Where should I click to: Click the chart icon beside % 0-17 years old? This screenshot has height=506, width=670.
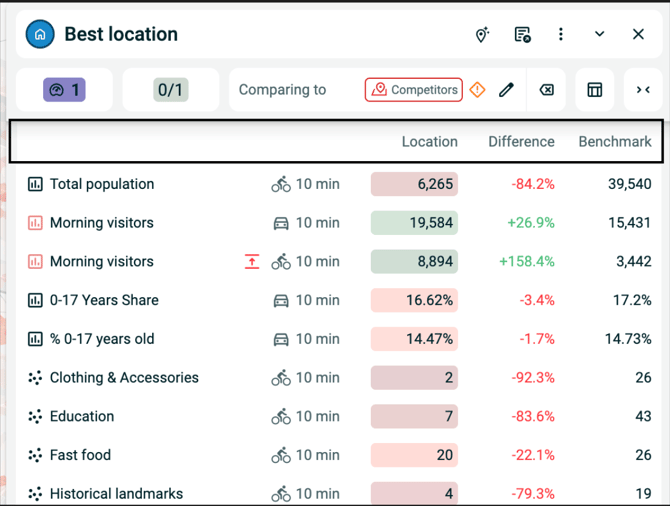[35, 339]
